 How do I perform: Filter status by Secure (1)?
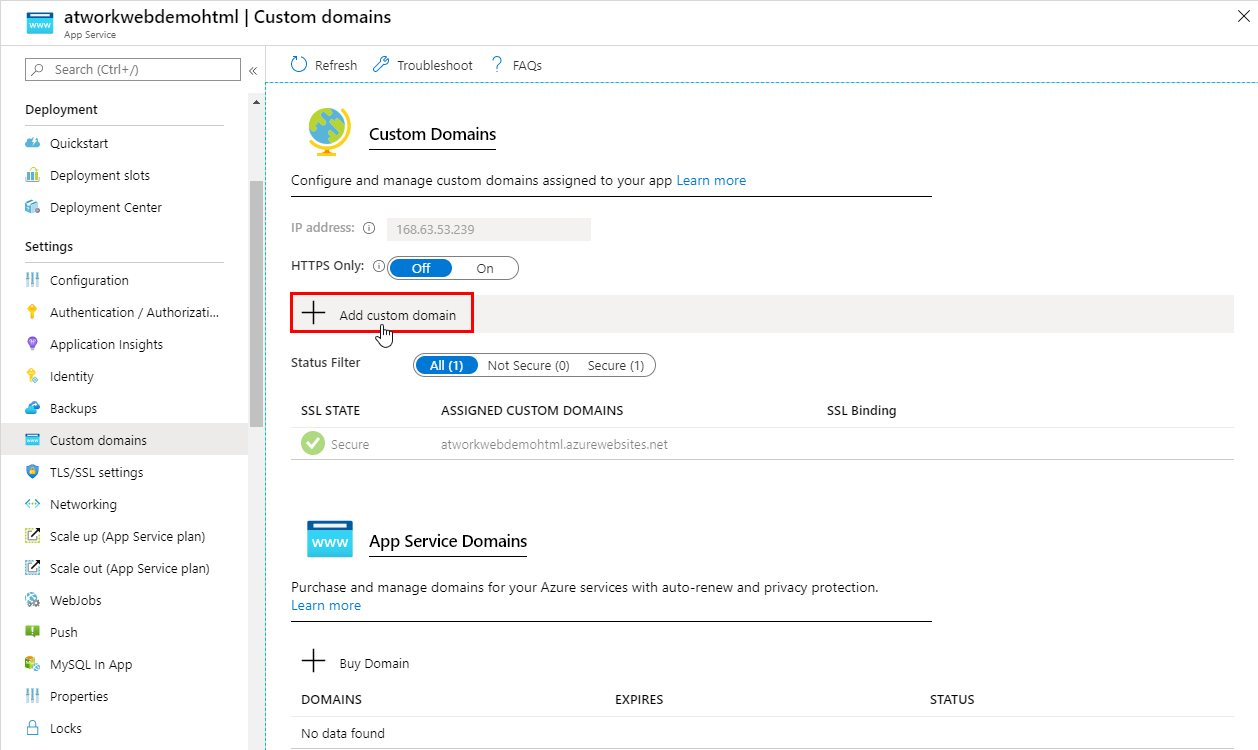click(x=616, y=366)
